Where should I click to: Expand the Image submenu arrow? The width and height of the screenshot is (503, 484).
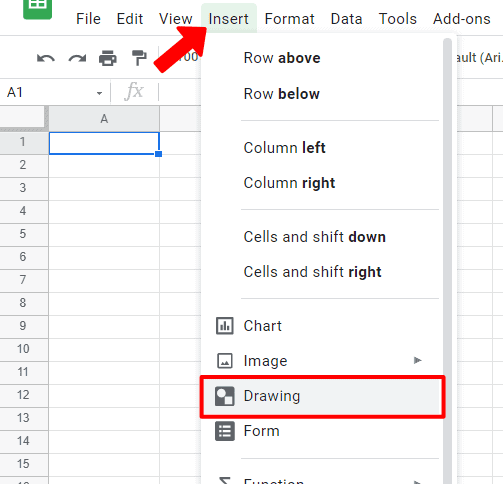[417, 360]
